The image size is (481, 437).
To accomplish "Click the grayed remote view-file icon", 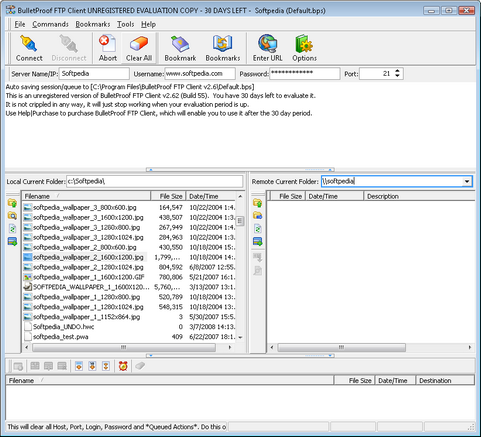I will coord(258,270).
